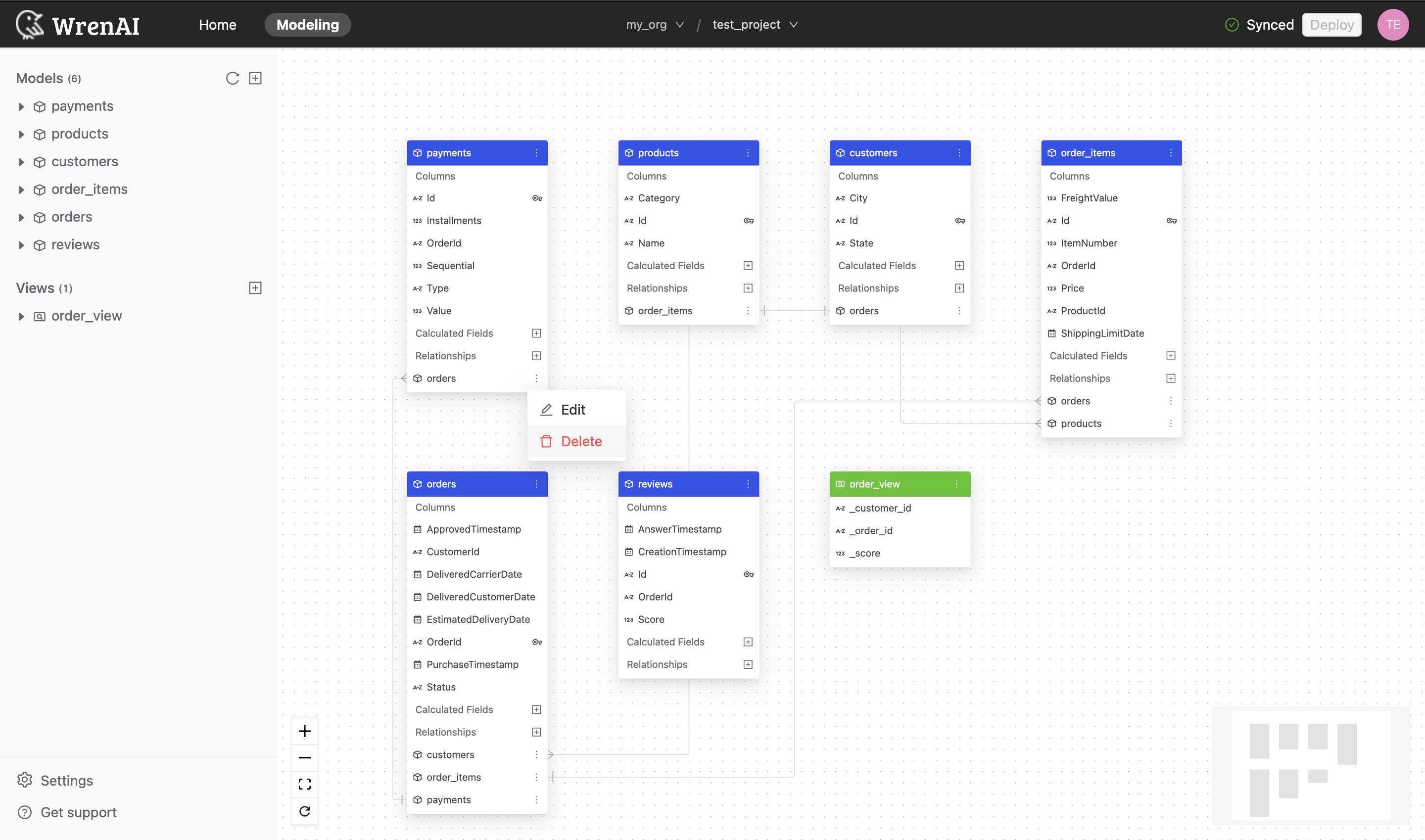Click the add new model icon
Viewport: 1425px width, 840px height.
tap(254, 78)
